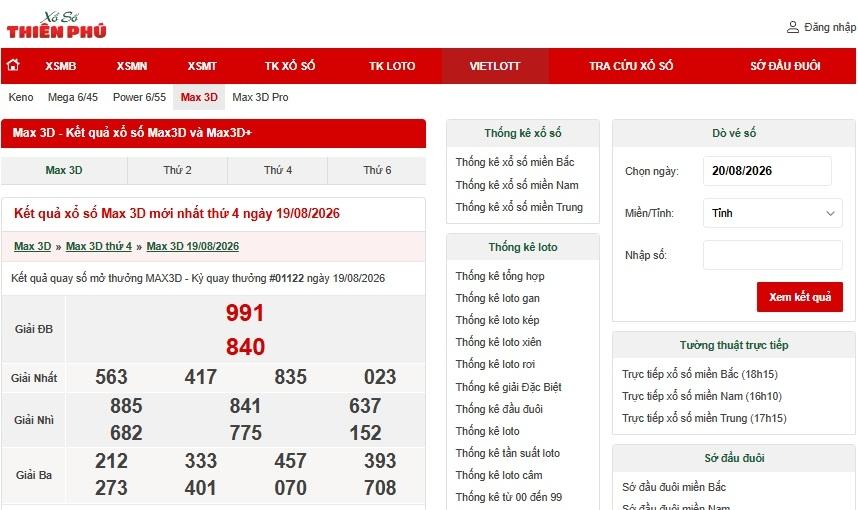Click the Chọn ngày date field
The image size is (858, 510).
pos(767,171)
